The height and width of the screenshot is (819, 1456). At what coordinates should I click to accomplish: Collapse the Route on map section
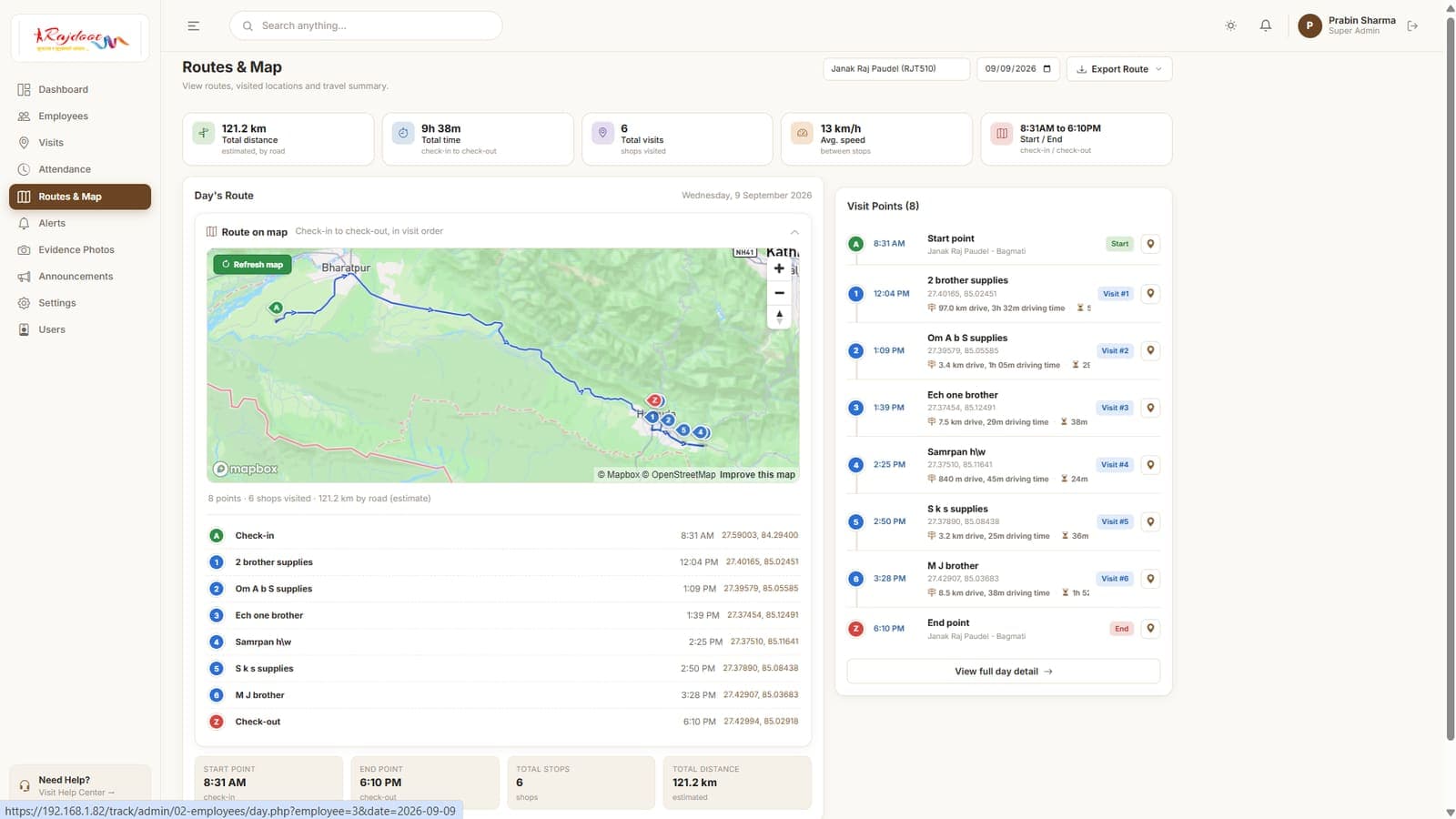(794, 232)
